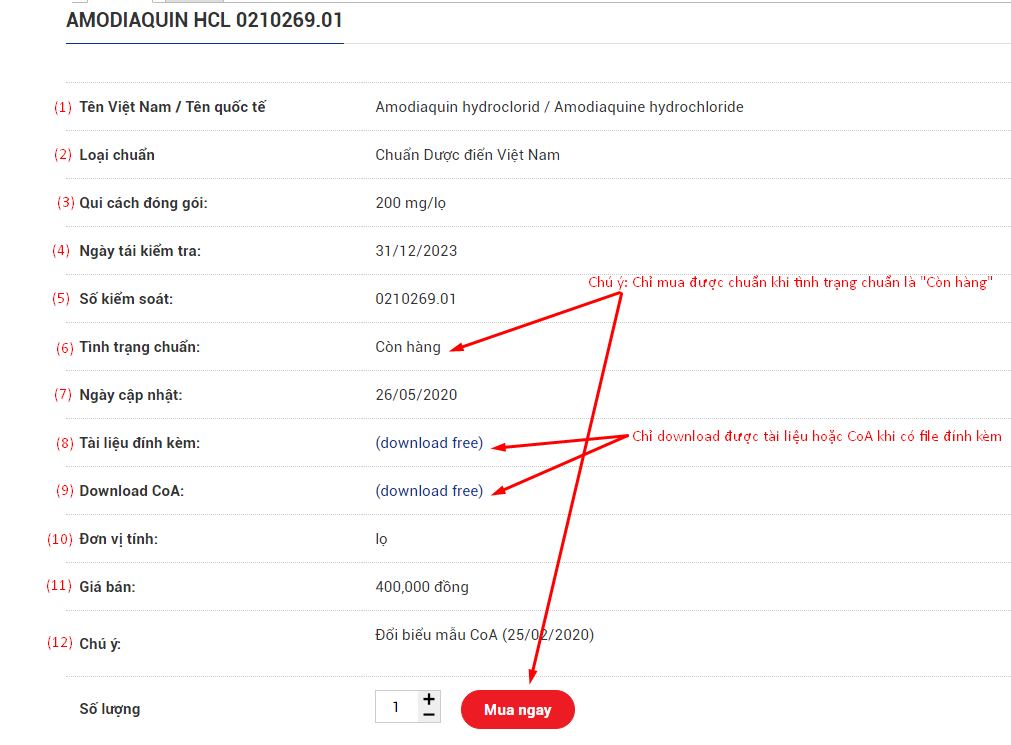This screenshot has width=1011, height=745.
Task: Click the label Ngày tái kiểm tra
Action: (x=140, y=251)
